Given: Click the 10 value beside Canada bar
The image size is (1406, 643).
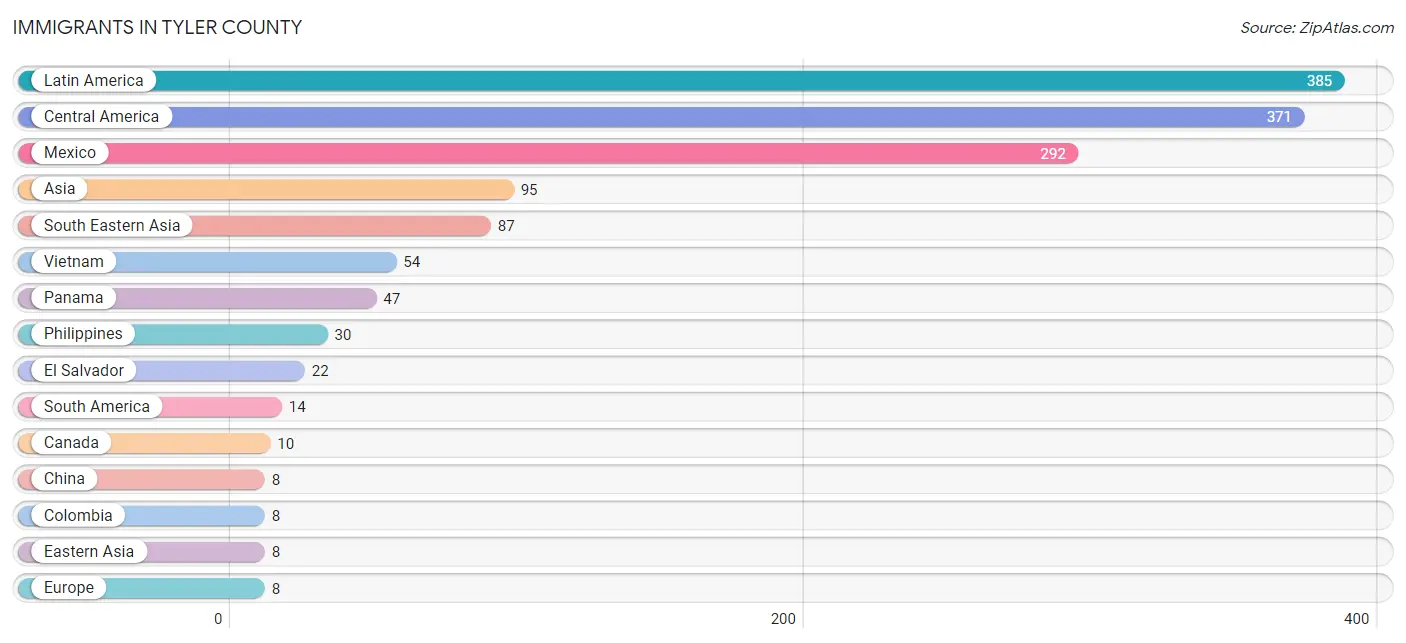Looking at the screenshot, I should pyautogui.click(x=286, y=444).
